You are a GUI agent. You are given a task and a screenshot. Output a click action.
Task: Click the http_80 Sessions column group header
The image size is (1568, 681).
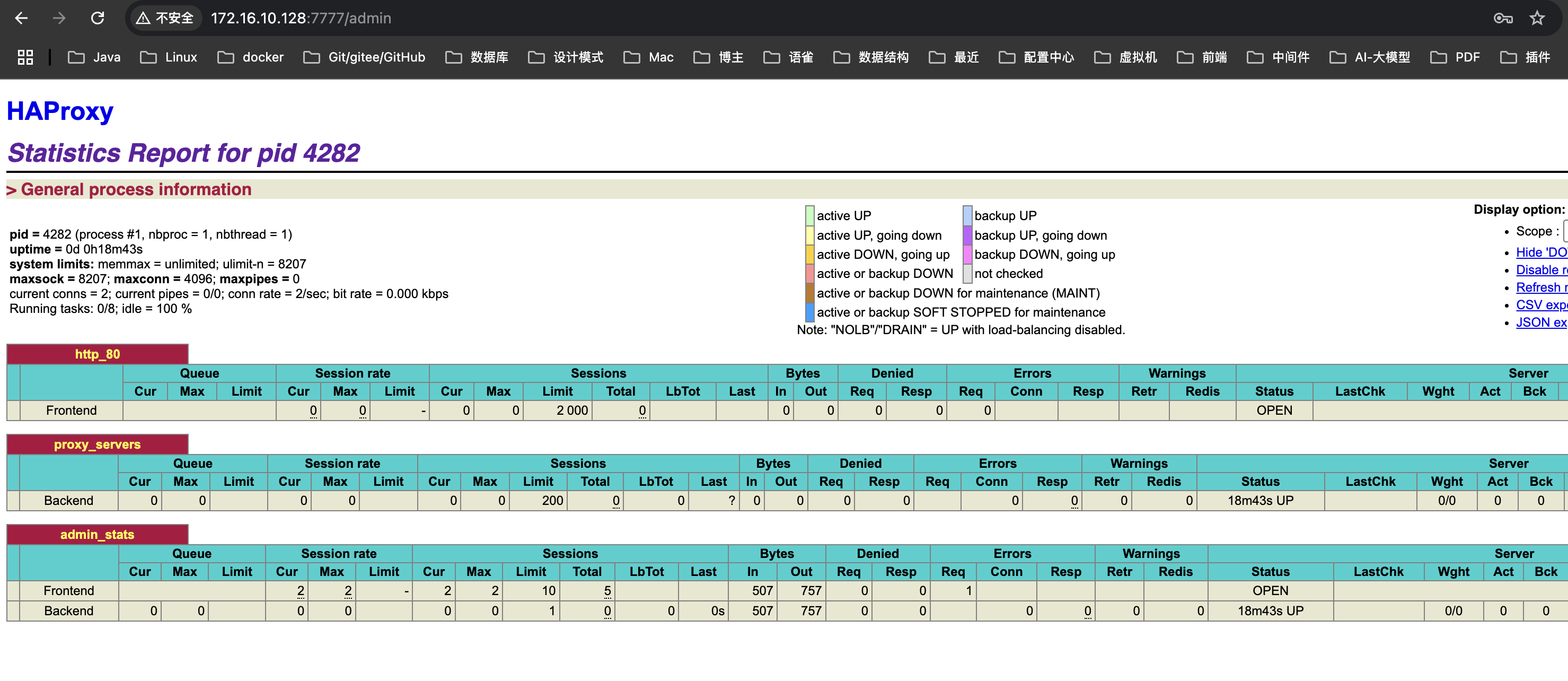(x=598, y=373)
